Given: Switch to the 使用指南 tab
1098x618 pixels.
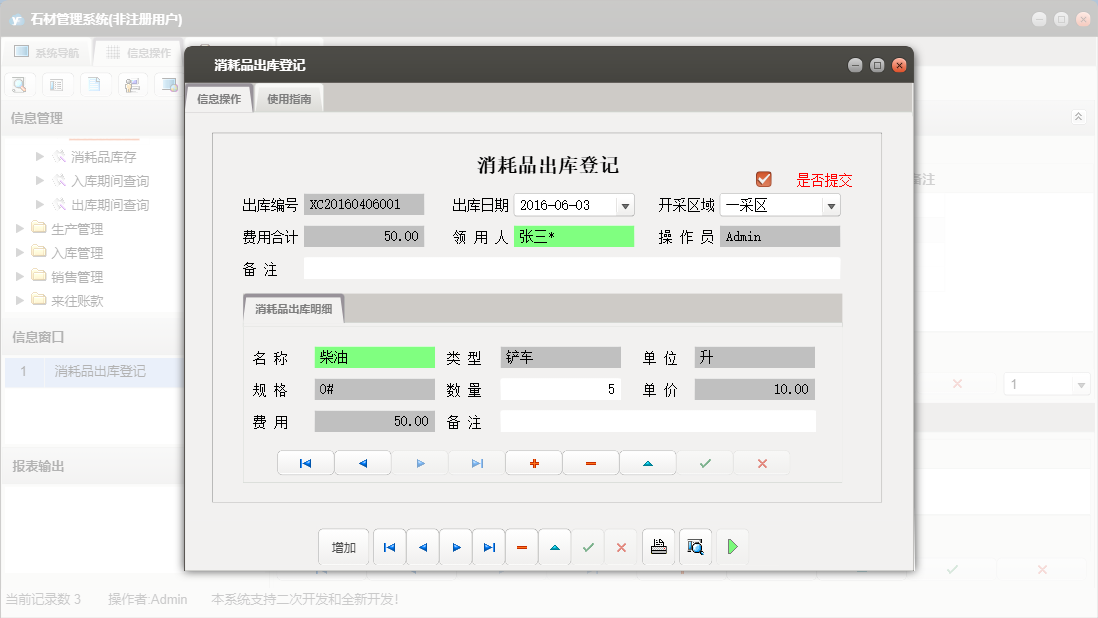Looking at the screenshot, I should [288, 97].
